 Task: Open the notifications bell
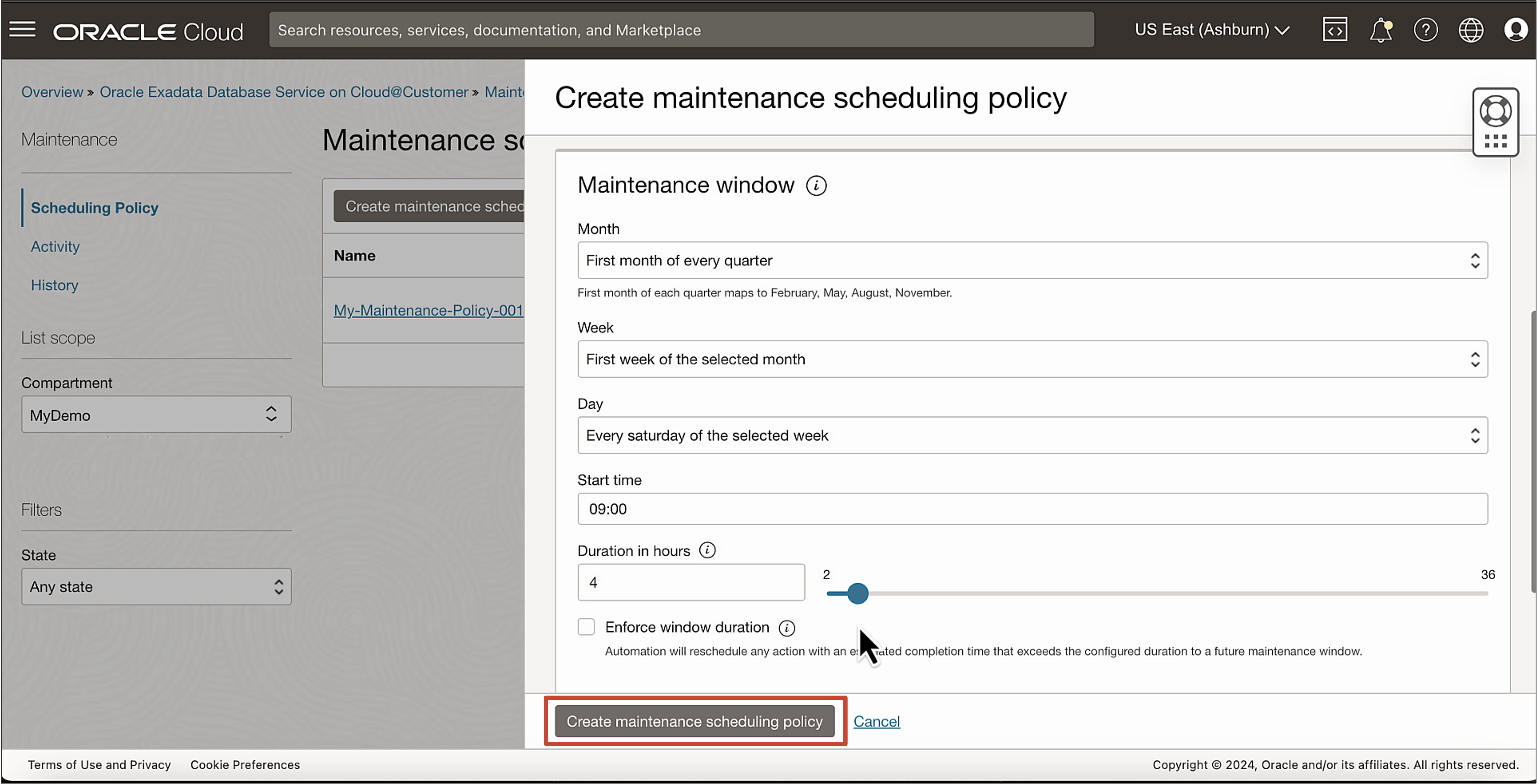pyautogui.click(x=1380, y=29)
